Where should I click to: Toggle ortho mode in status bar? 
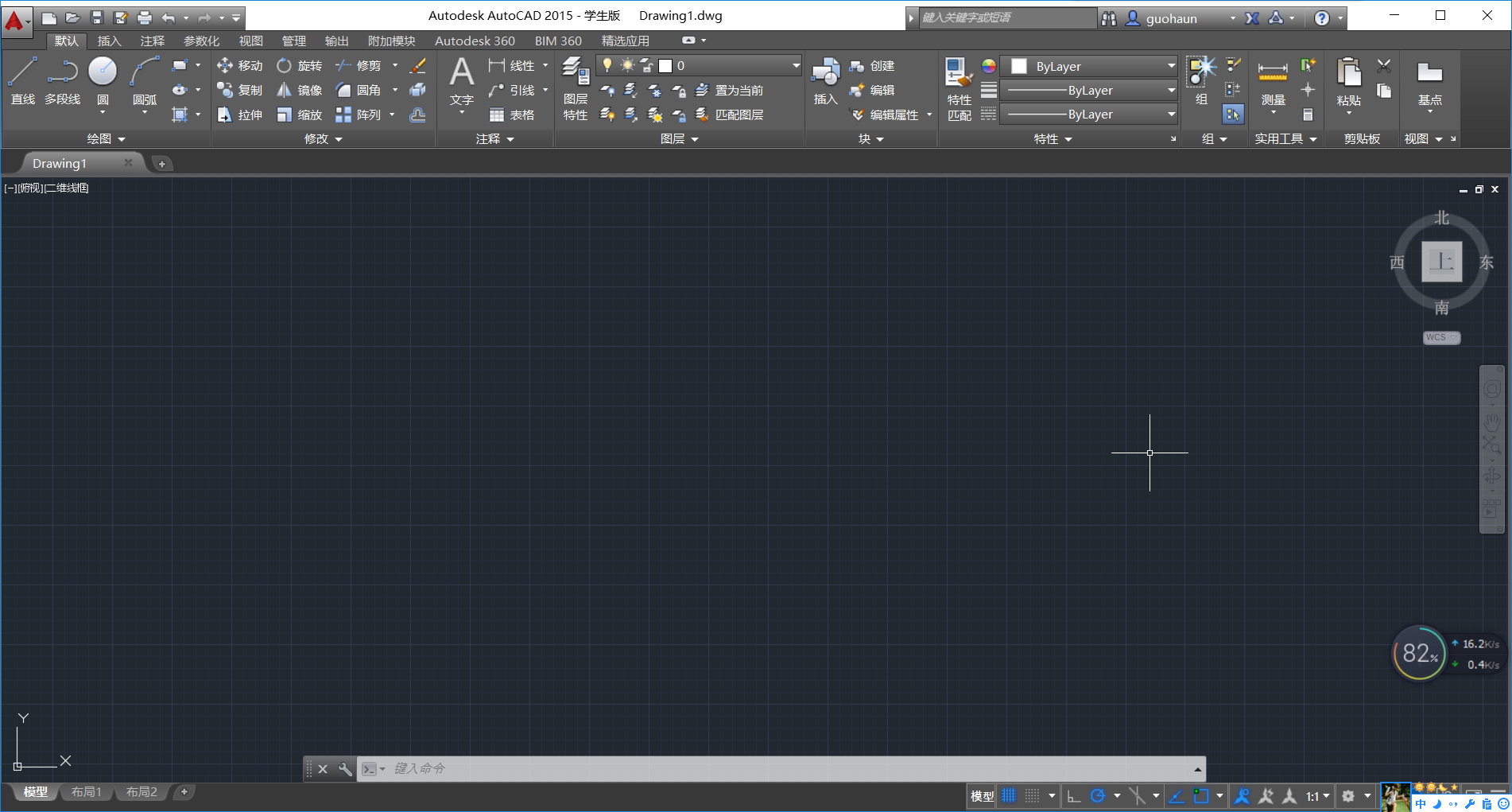1073,795
